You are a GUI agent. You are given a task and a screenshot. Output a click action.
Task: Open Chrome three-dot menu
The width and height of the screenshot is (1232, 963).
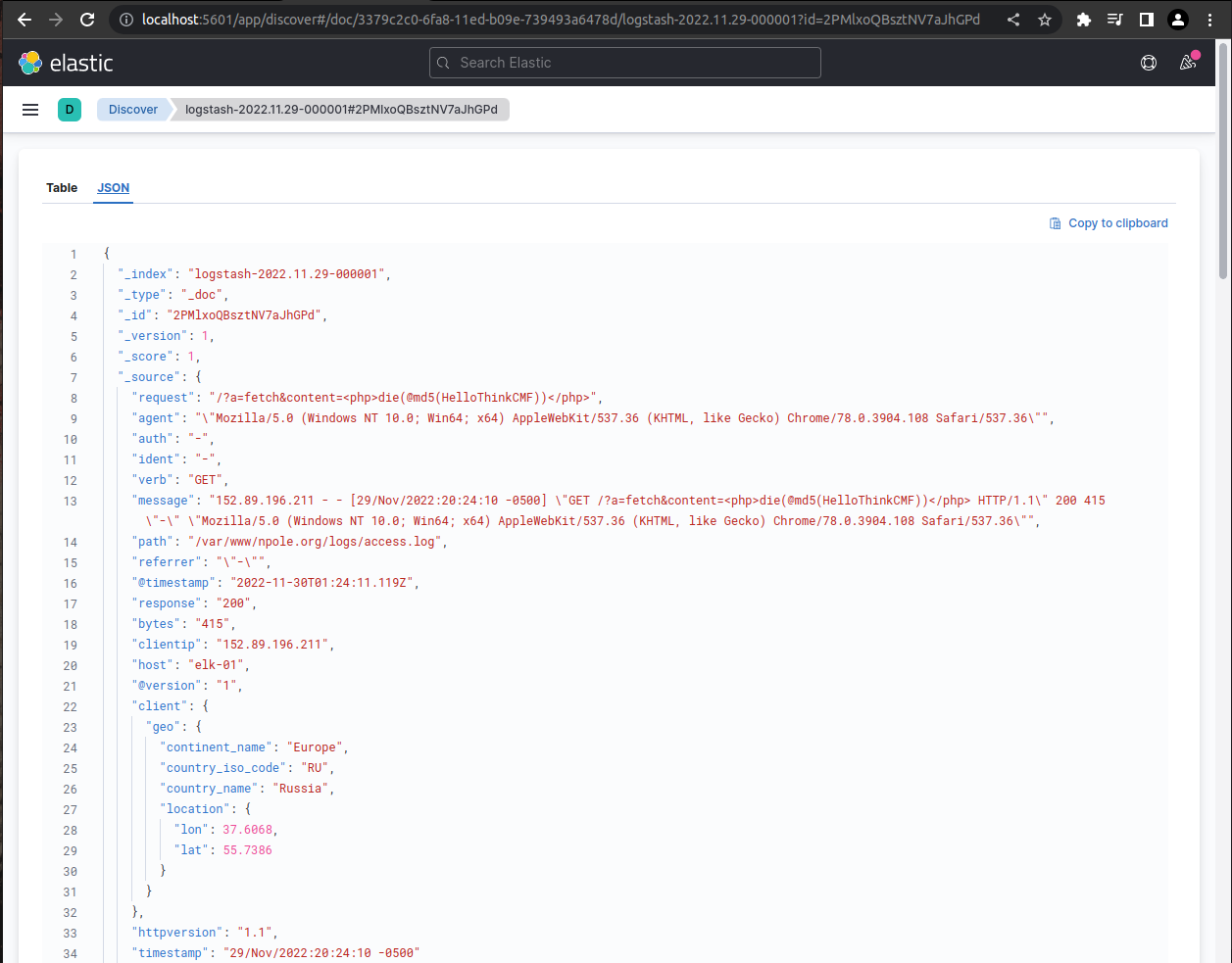[1210, 20]
